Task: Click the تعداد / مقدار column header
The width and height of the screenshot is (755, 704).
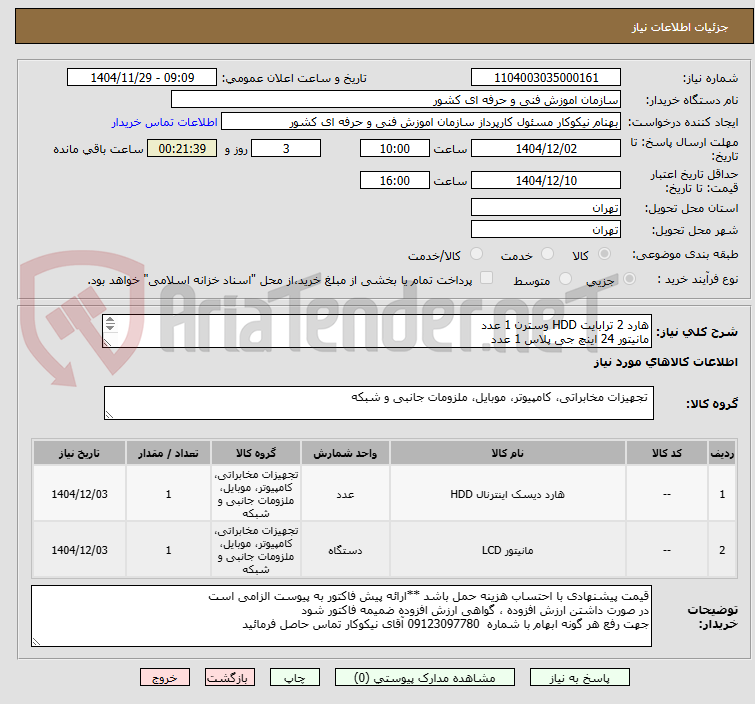Action: 168,453
